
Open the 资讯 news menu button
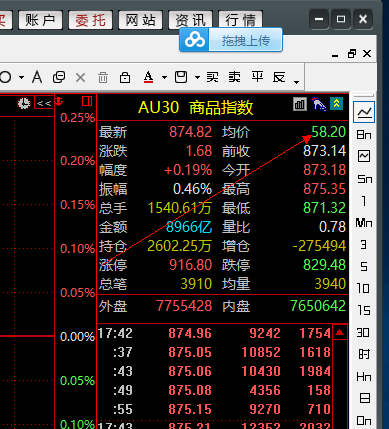190,19
